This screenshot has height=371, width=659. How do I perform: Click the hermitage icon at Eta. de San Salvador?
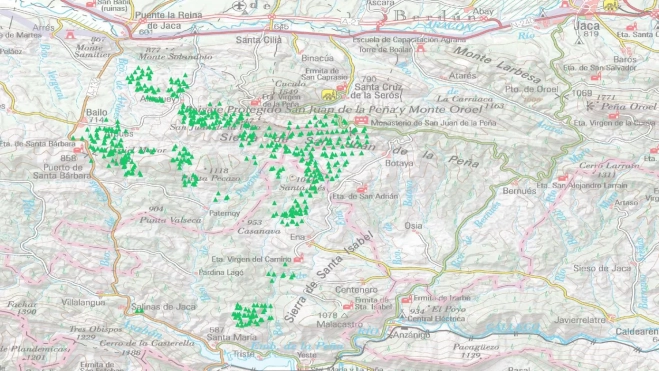point(596,76)
